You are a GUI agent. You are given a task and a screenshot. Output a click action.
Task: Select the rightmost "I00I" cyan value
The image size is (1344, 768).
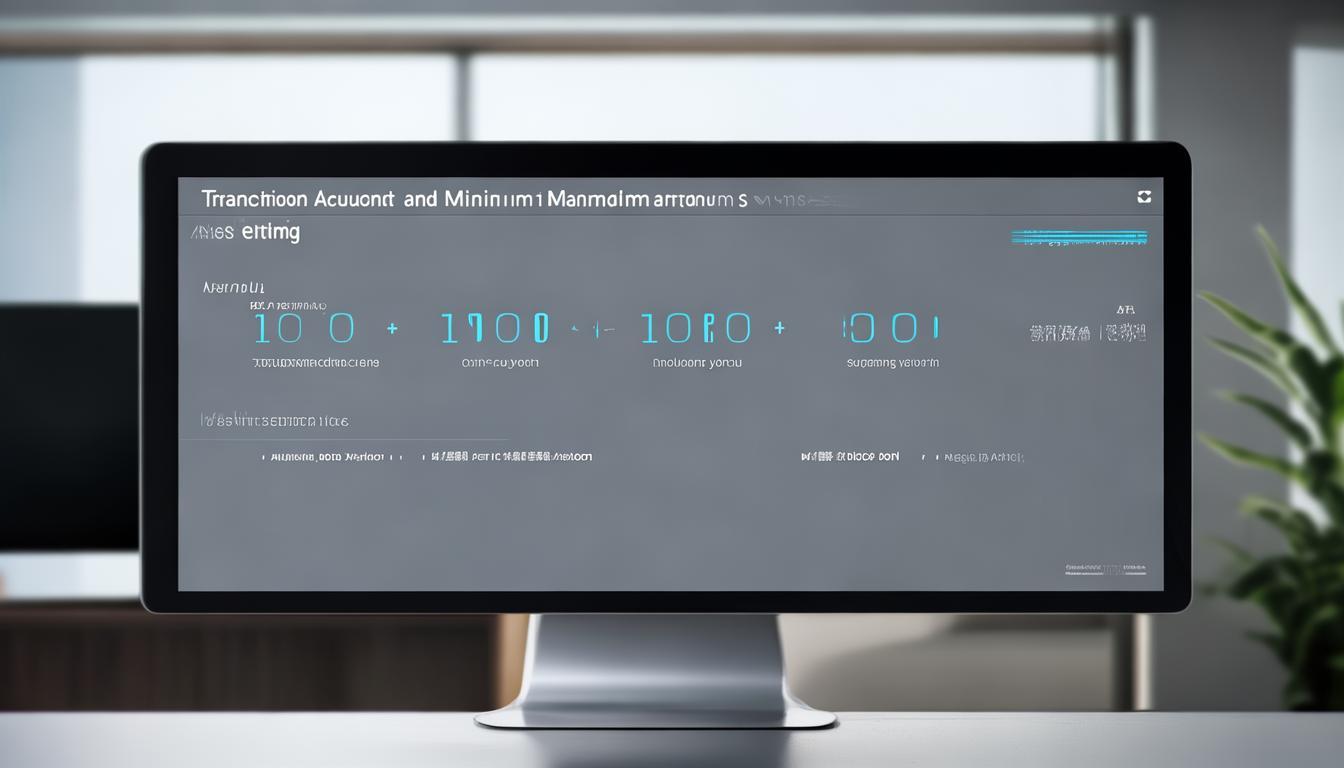pyautogui.click(x=891, y=328)
